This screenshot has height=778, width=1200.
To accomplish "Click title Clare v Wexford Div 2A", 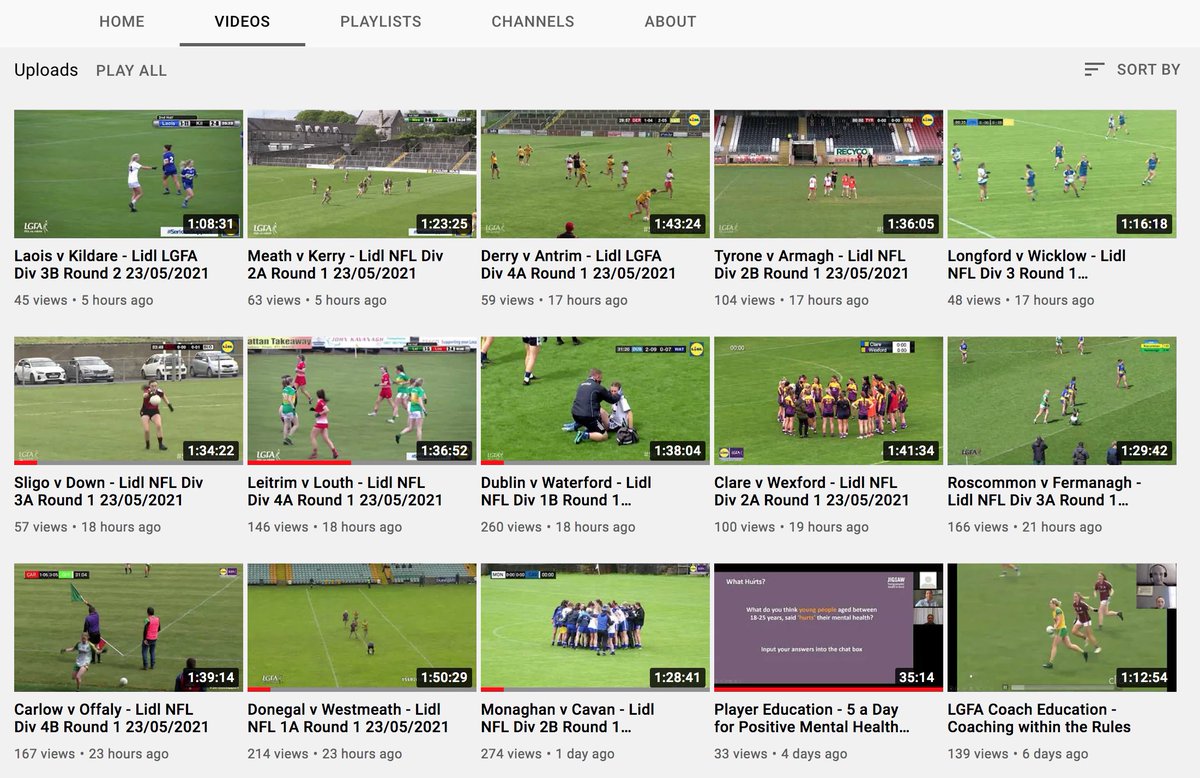I will click(x=812, y=491).
